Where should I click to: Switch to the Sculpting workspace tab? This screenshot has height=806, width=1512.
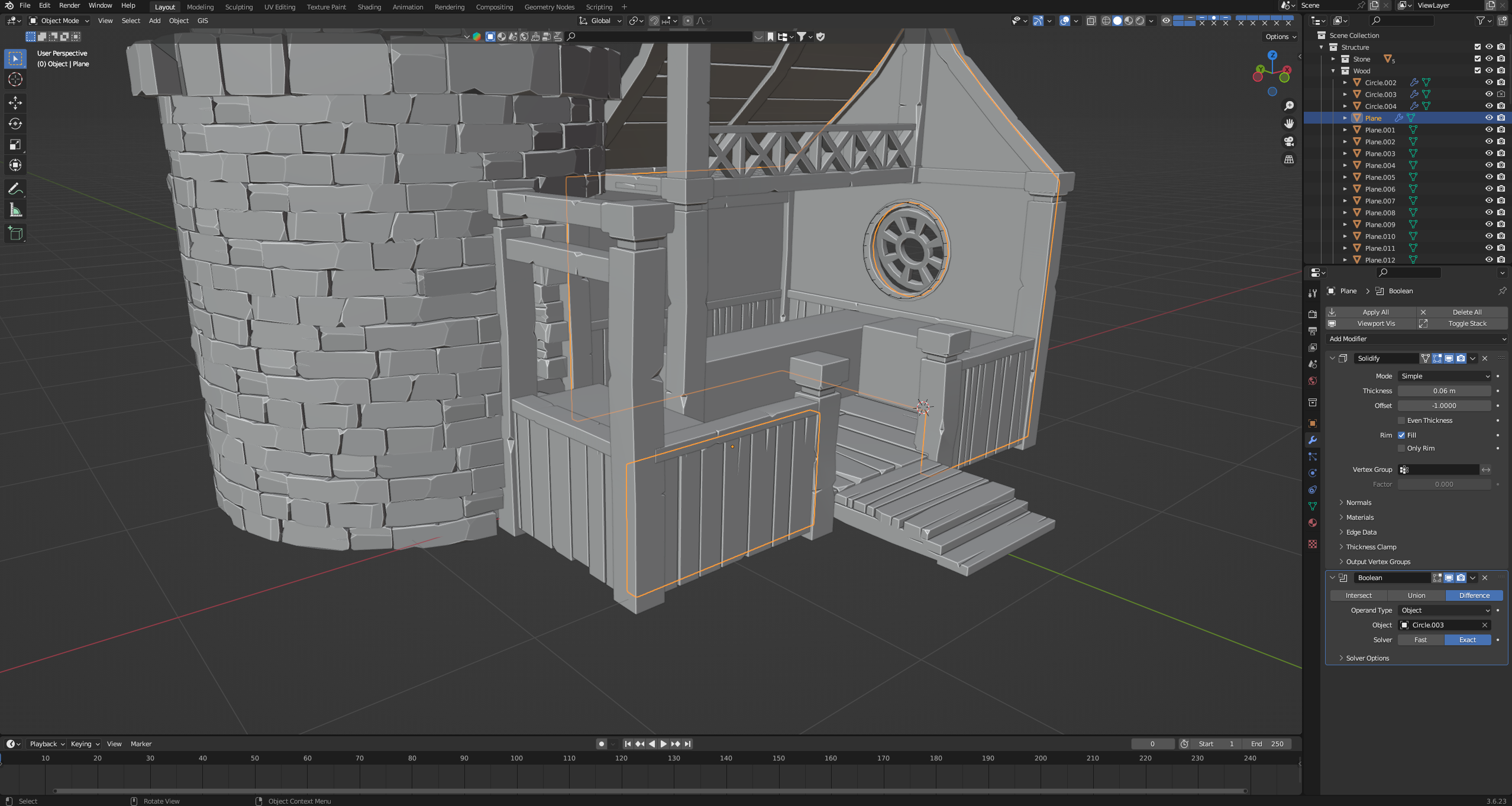(x=238, y=7)
